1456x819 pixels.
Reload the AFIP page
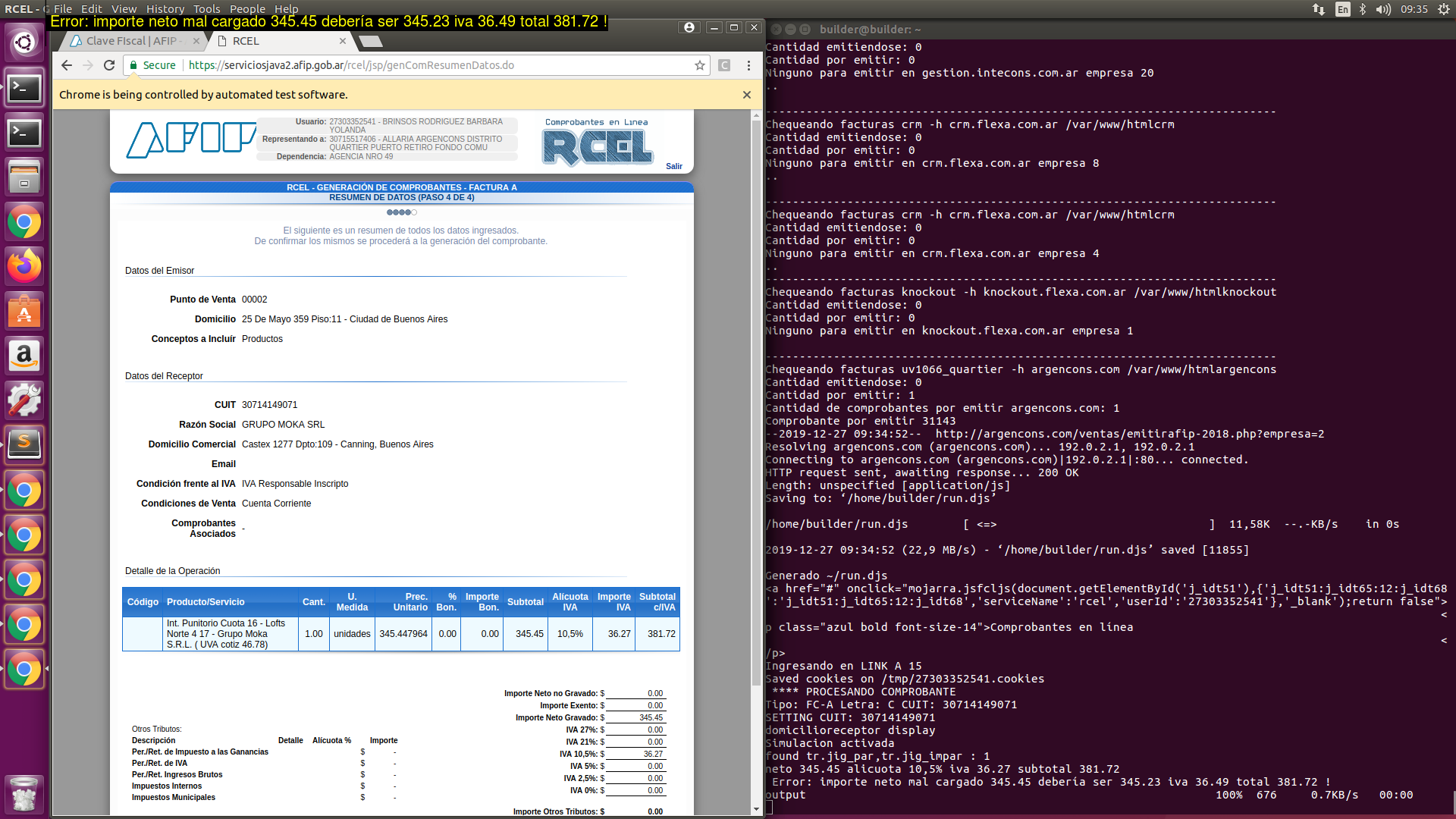[109, 65]
